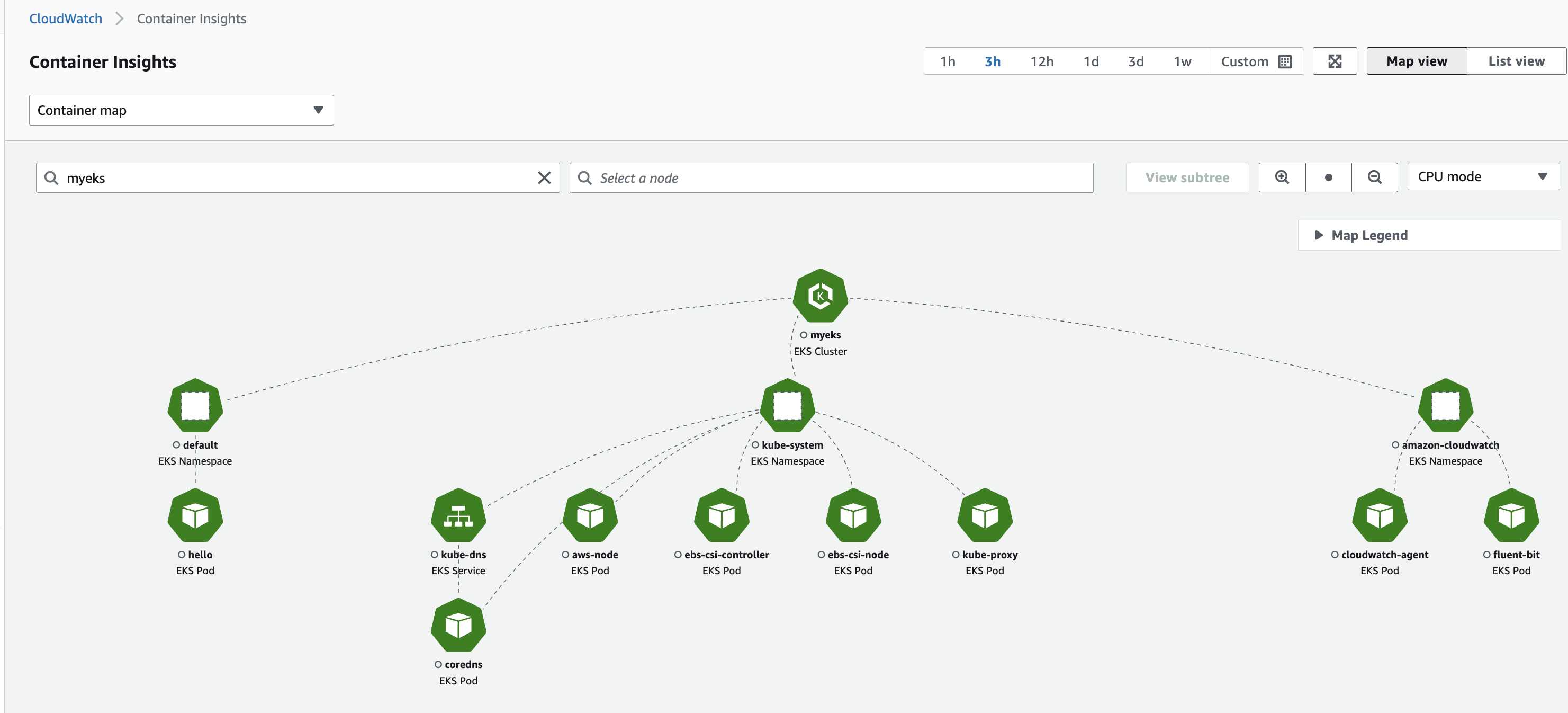The height and width of the screenshot is (713, 1568).
Task: Click the coredns pod hexagon icon
Action: [458, 625]
